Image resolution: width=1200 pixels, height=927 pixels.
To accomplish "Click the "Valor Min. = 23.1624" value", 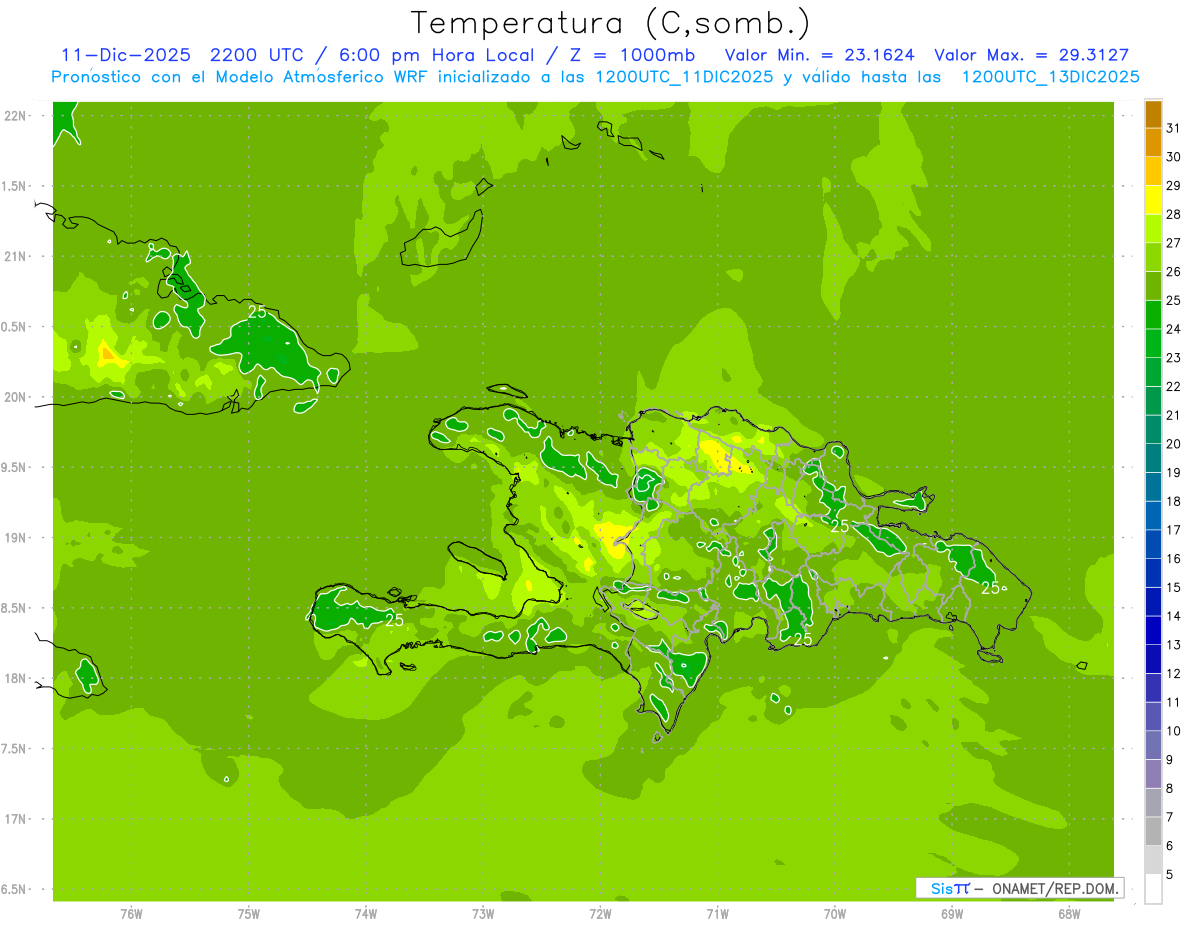I will click(820, 55).
